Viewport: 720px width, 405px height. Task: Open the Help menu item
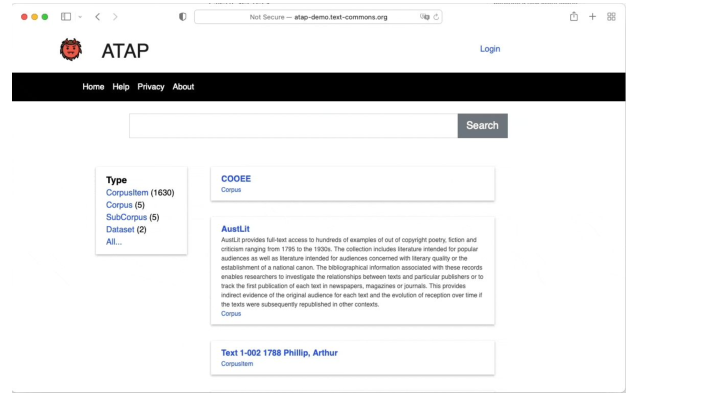click(121, 87)
